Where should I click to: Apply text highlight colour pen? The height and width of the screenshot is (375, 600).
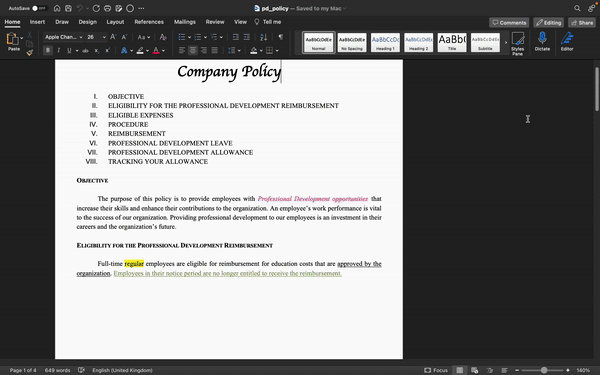coord(140,50)
